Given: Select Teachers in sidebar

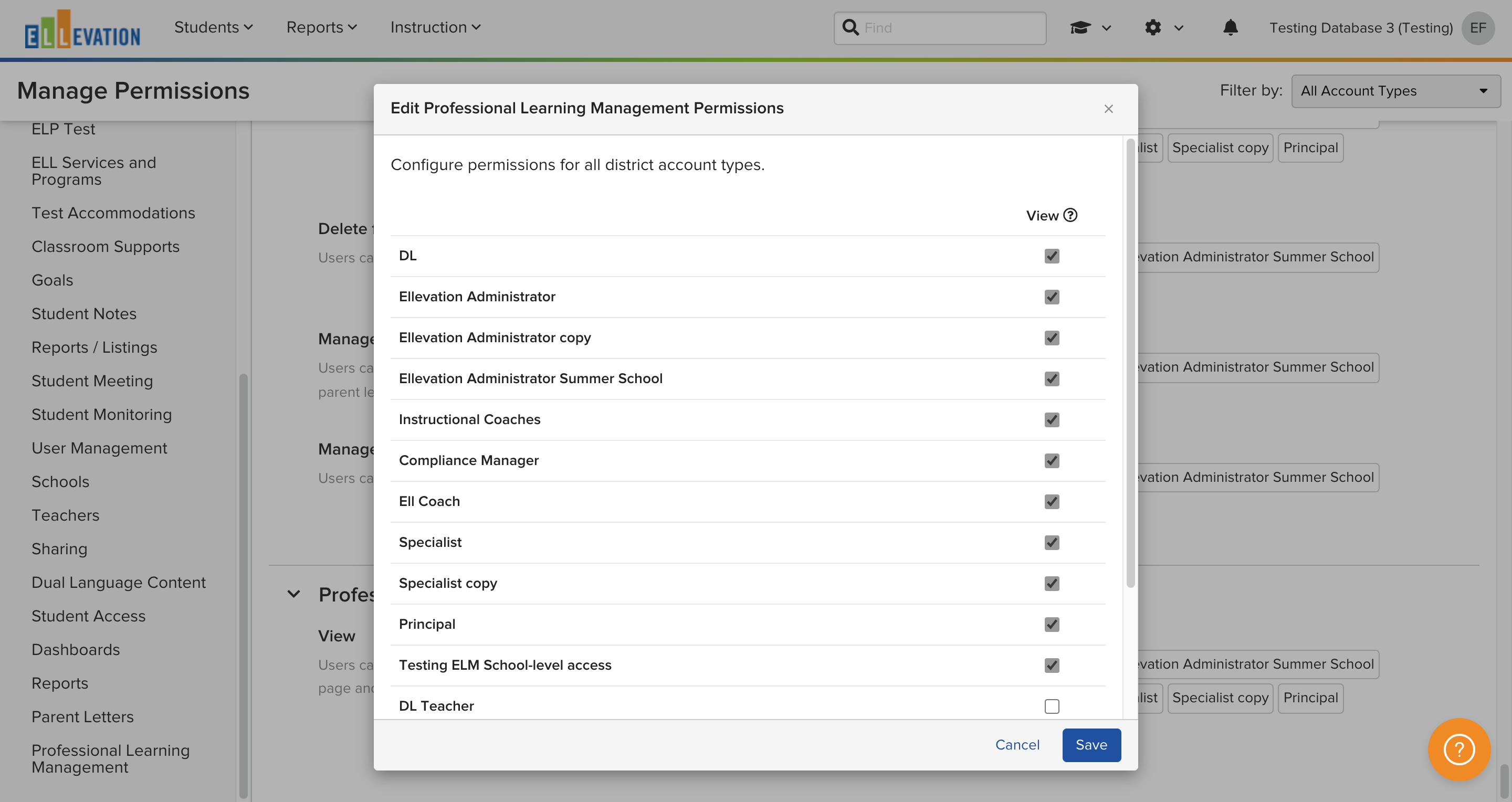Looking at the screenshot, I should (65, 515).
